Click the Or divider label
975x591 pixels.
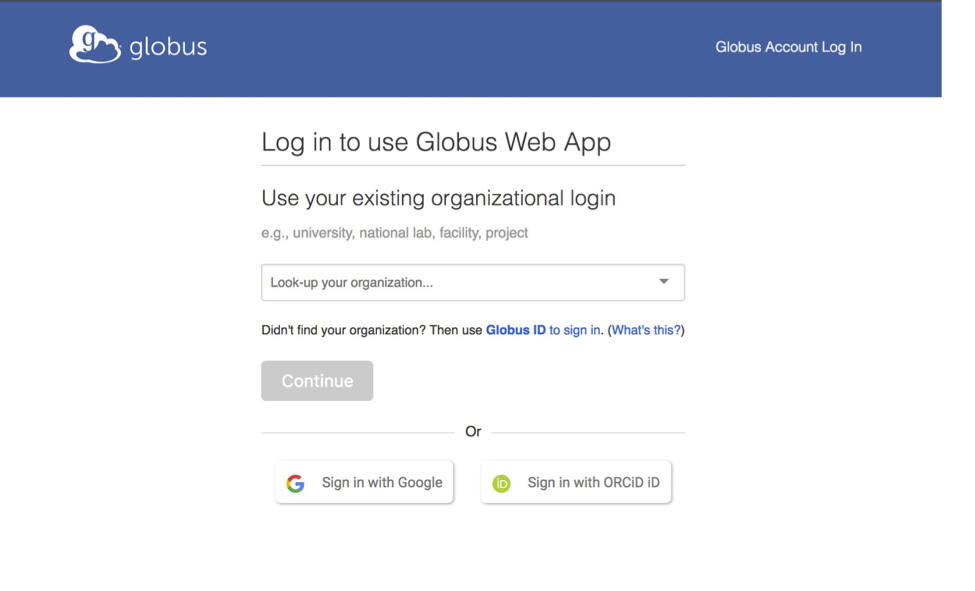point(473,432)
